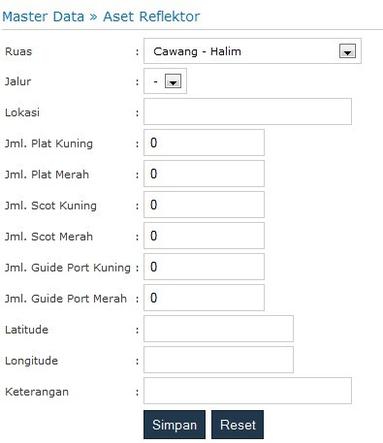Click the Longitude input box
Screen dimensions: 383x443
coord(218,360)
